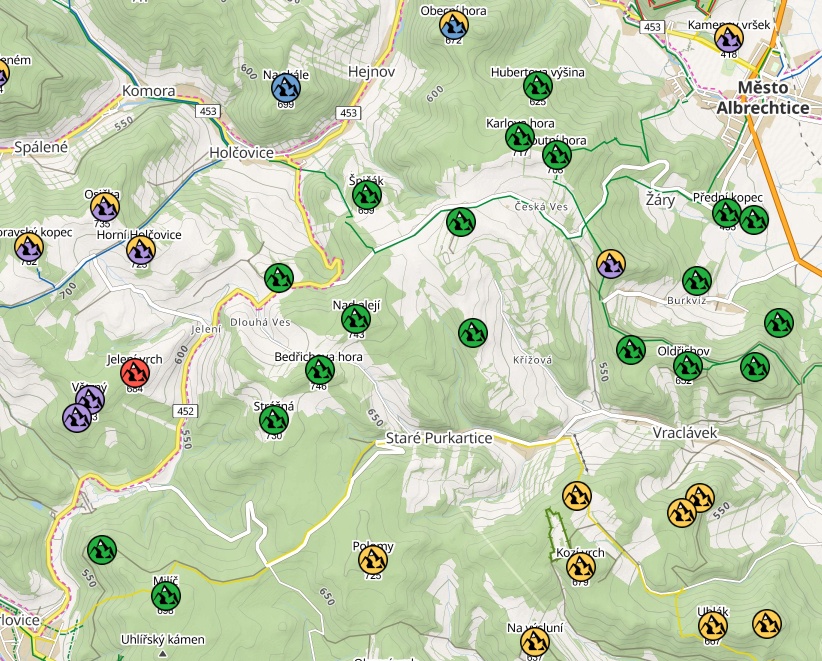Click the 452 road number shield
This screenshot has height=661, width=822.
[x=184, y=411]
